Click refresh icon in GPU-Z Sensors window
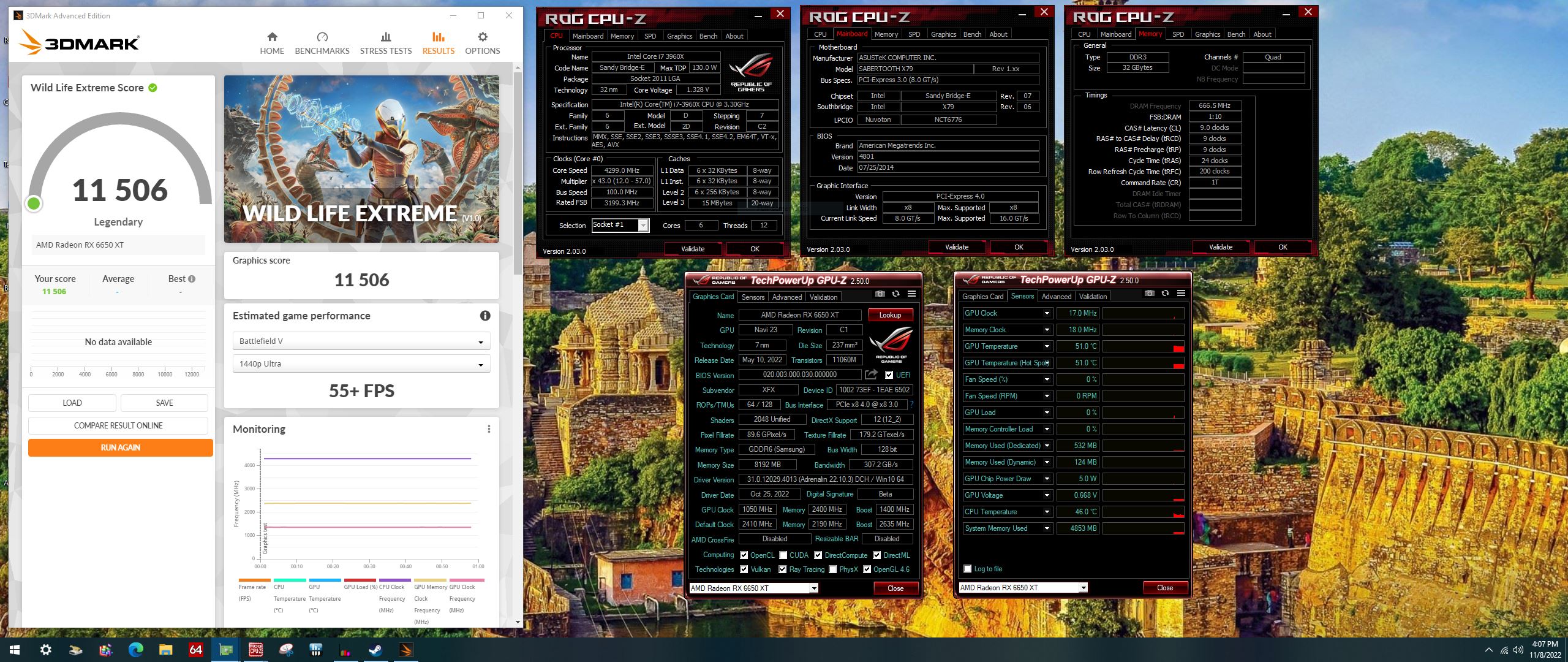1568x662 pixels. point(1165,294)
